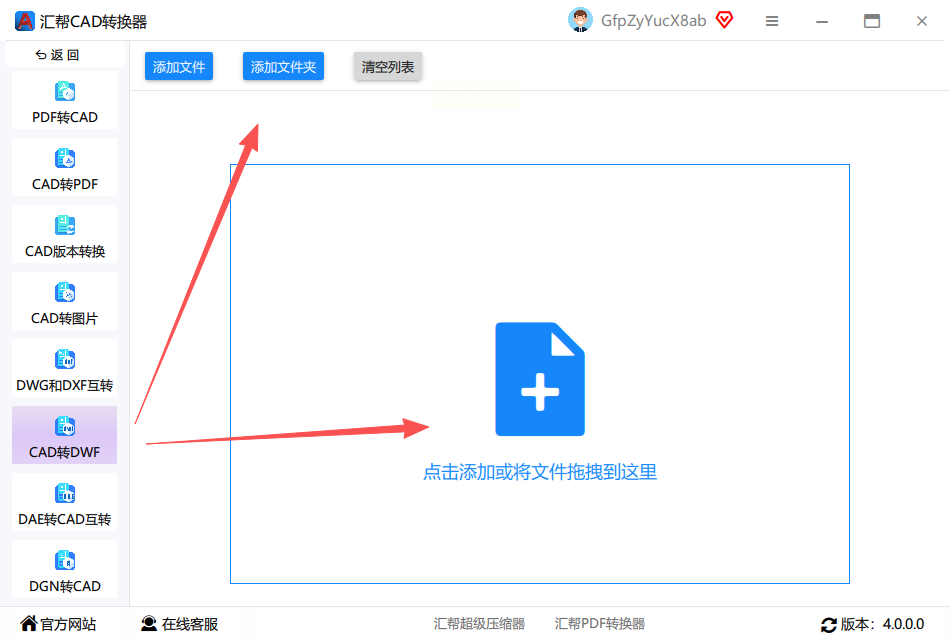The image size is (950, 640).
Task: Open the DAE转CAD互转 icon
Action: click(x=65, y=493)
